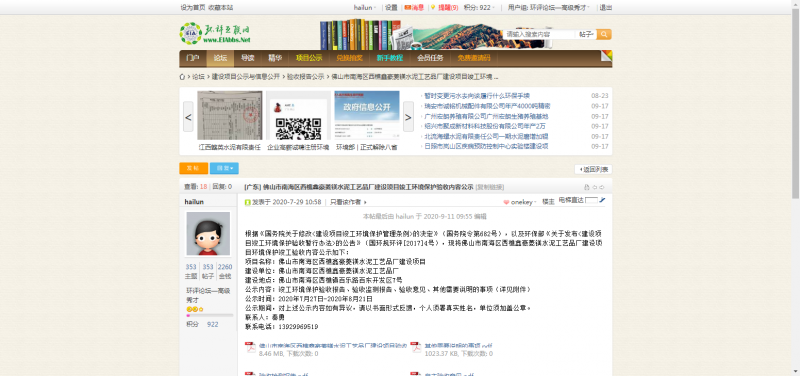
Task: Click the 日照市岚山区疾病预防 news link
Action: [486, 146]
